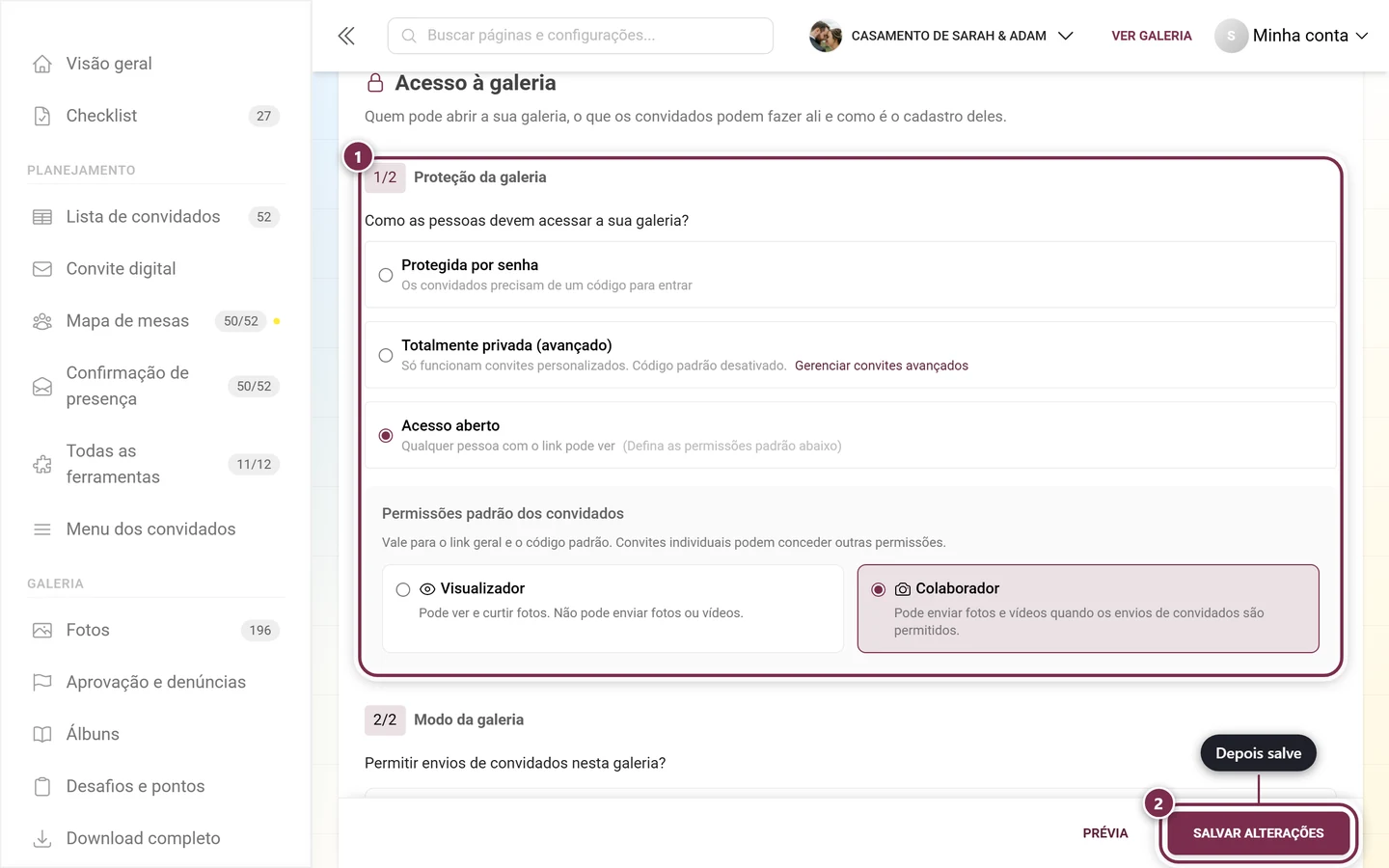
Task: Select Protegida por senha radio option
Action: (x=386, y=275)
